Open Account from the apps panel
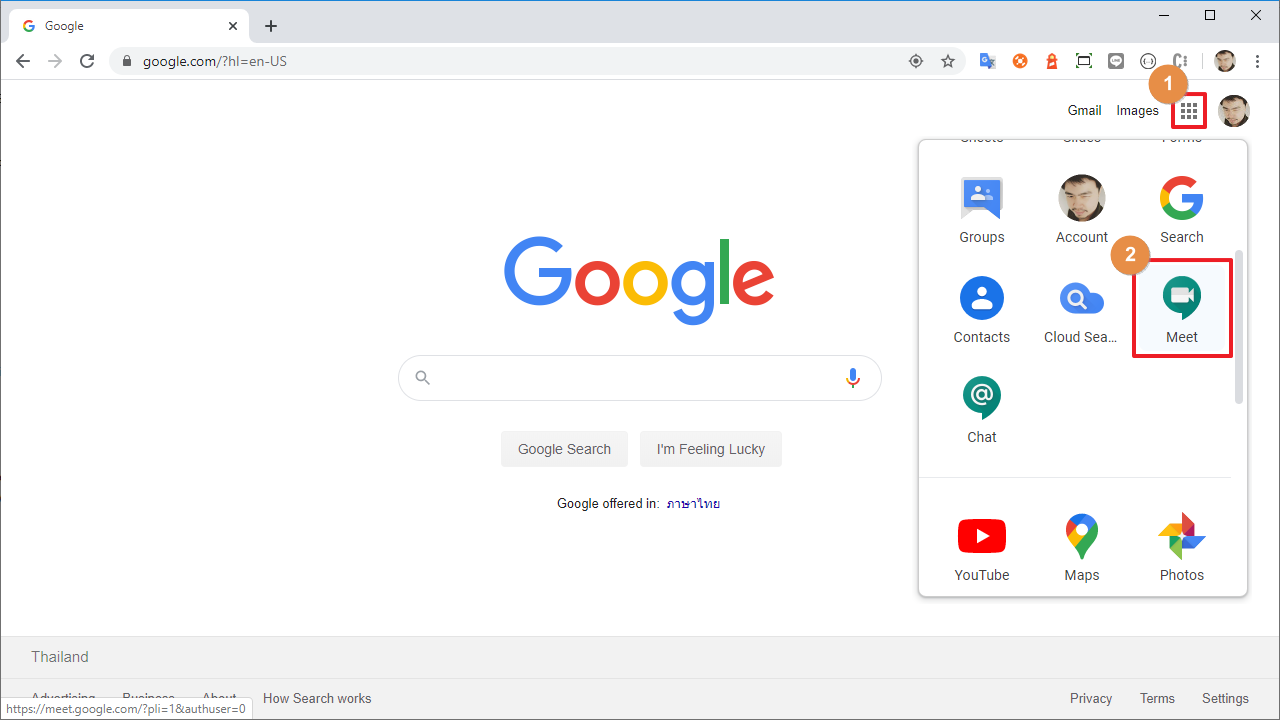 1082,211
